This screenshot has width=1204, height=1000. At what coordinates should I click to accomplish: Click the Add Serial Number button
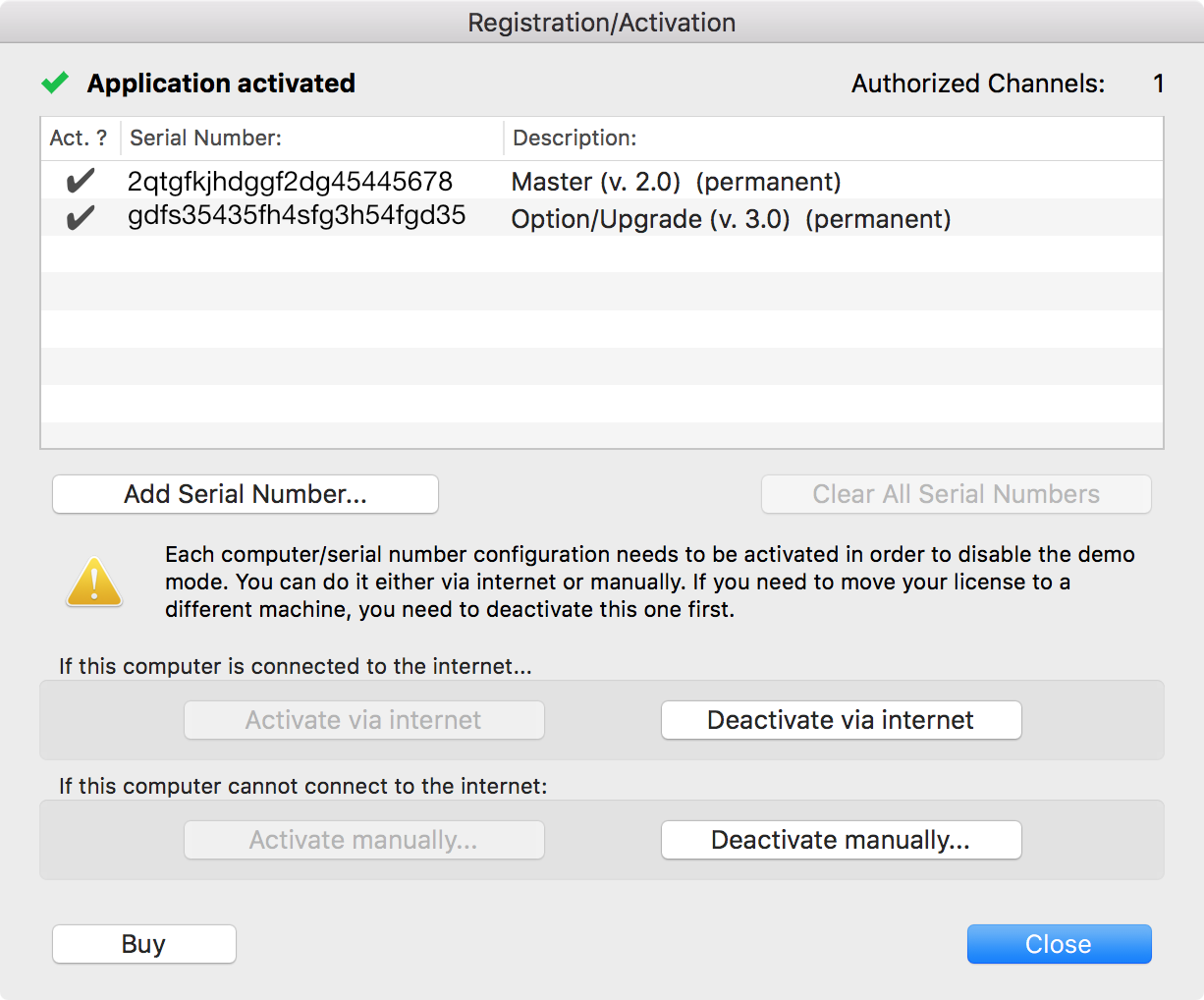point(246,494)
